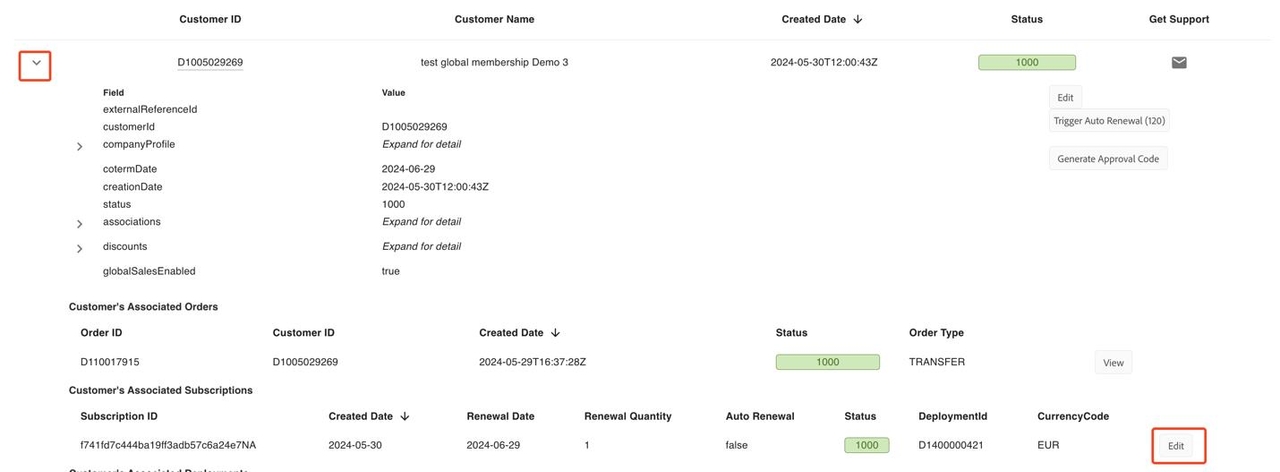The height and width of the screenshot is (472, 1280).
Task: Open customer ID D1005029269 link in top row
Action: pyautogui.click(x=210, y=62)
